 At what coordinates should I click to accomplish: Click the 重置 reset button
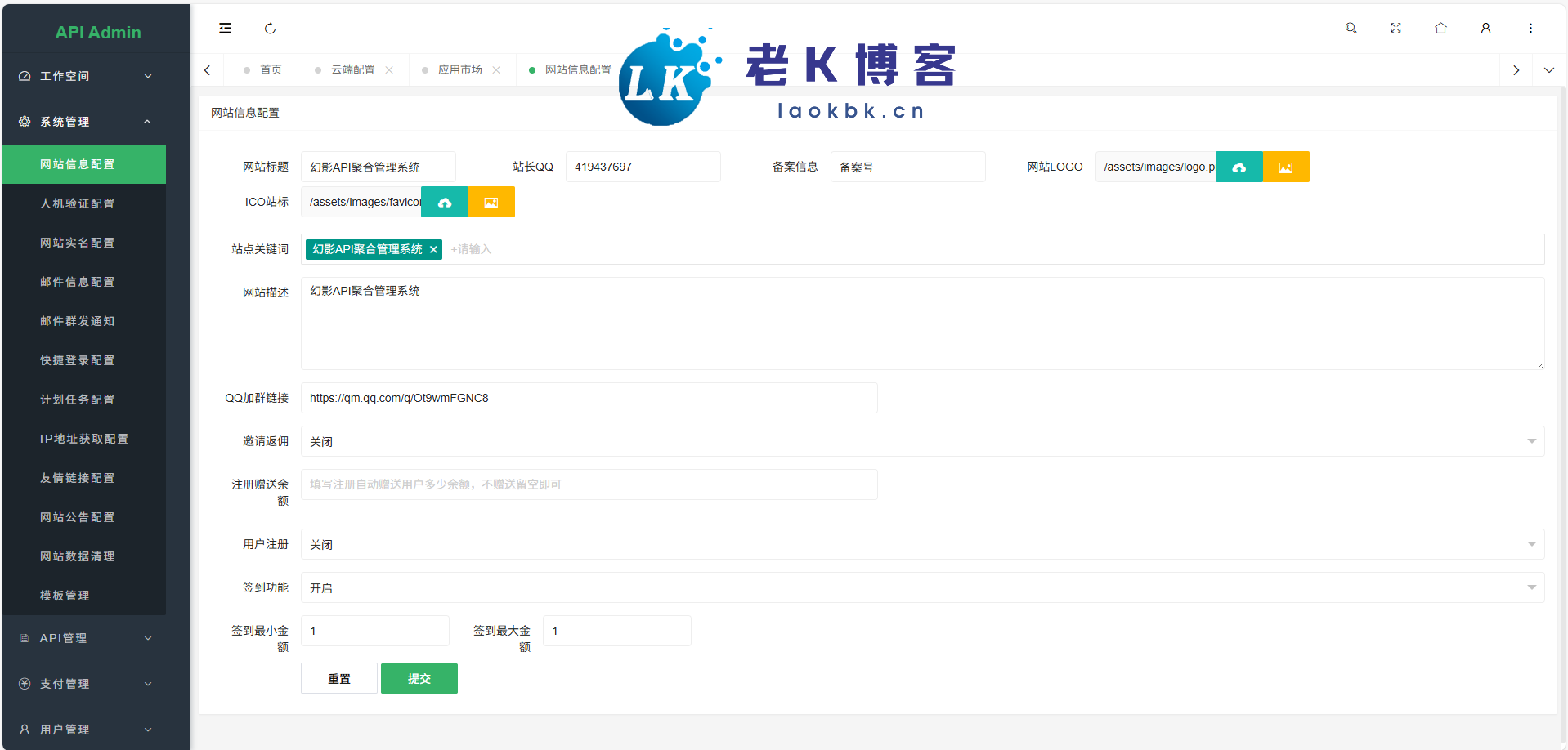[x=338, y=678]
